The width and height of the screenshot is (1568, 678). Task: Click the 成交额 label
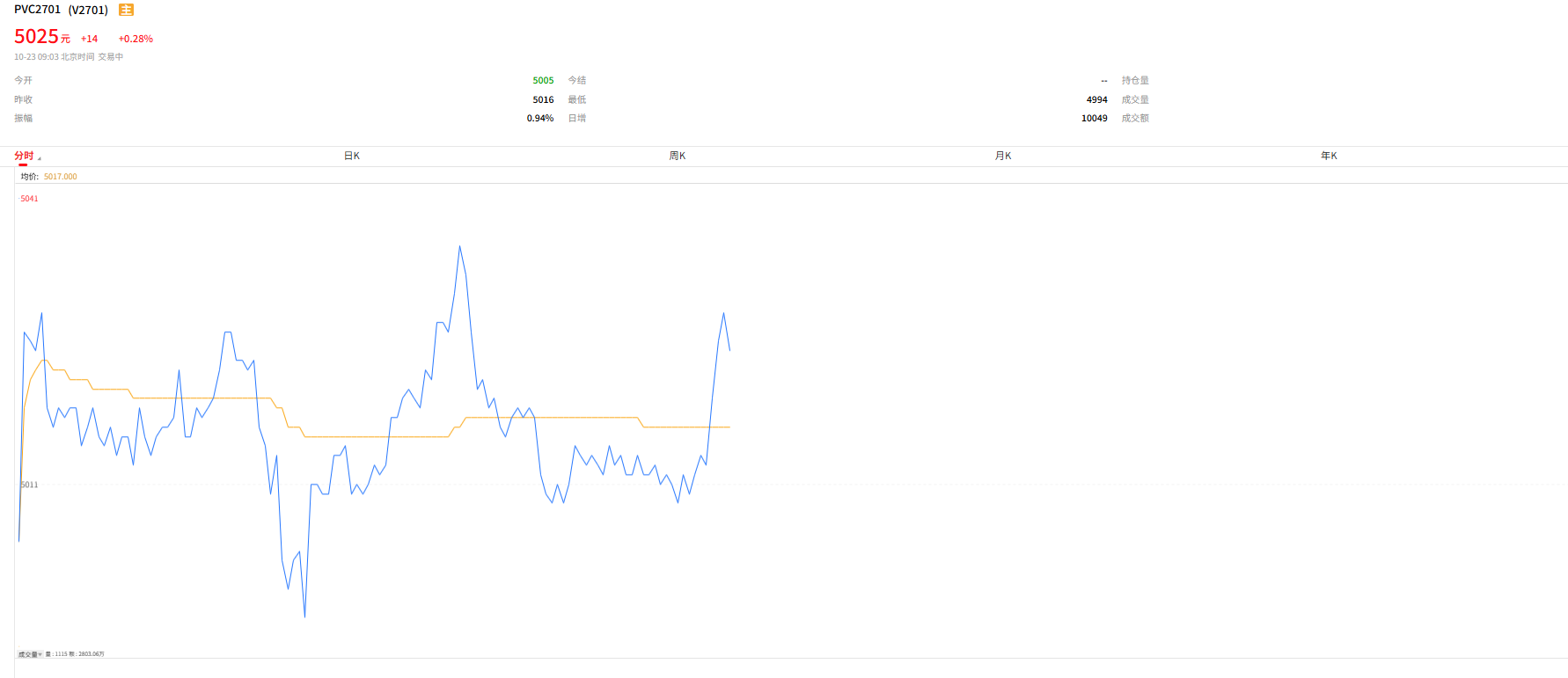point(1135,118)
